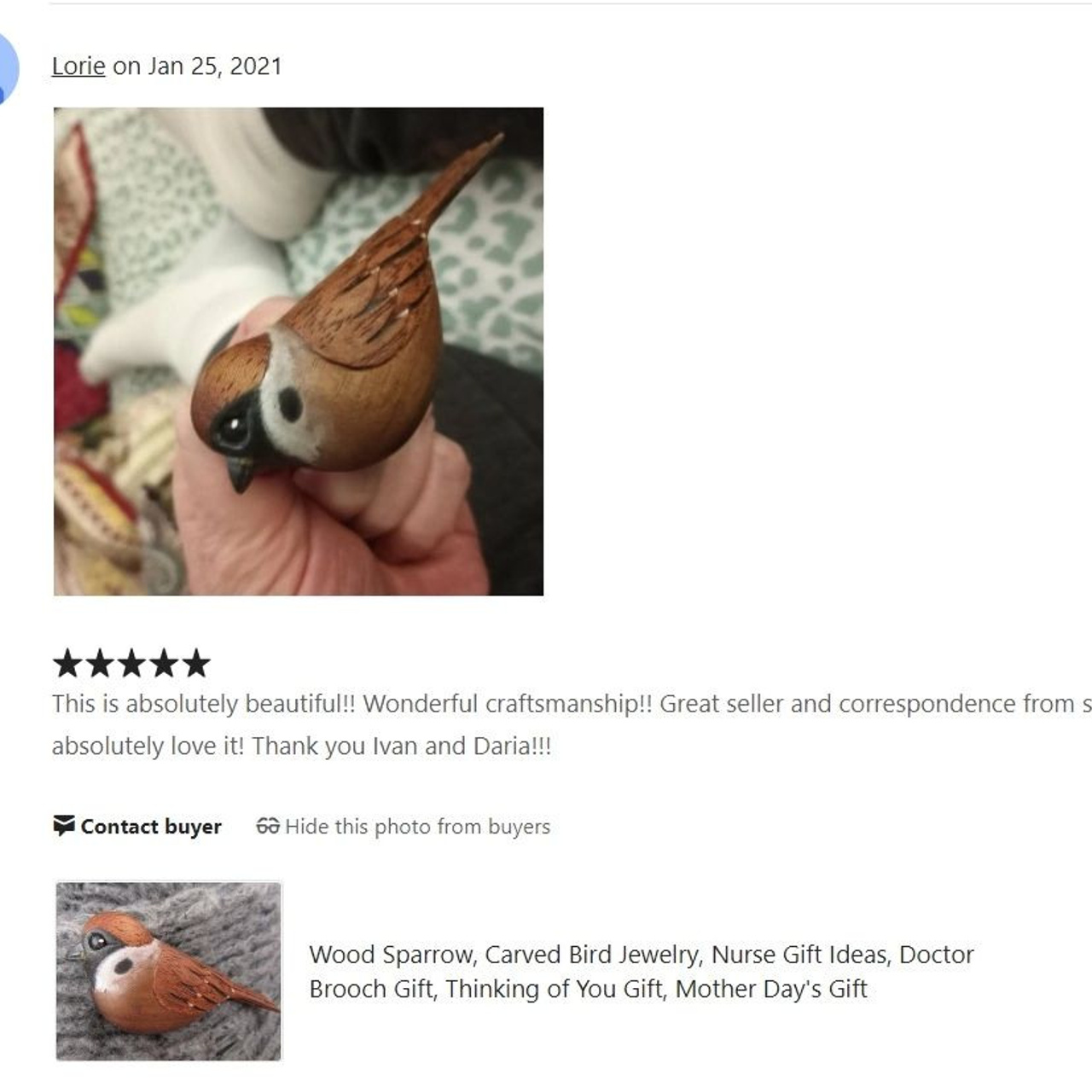Viewport: 1092px width, 1092px height.
Task: Click the glasses icon for hiding photo
Action: pyautogui.click(x=268, y=826)
